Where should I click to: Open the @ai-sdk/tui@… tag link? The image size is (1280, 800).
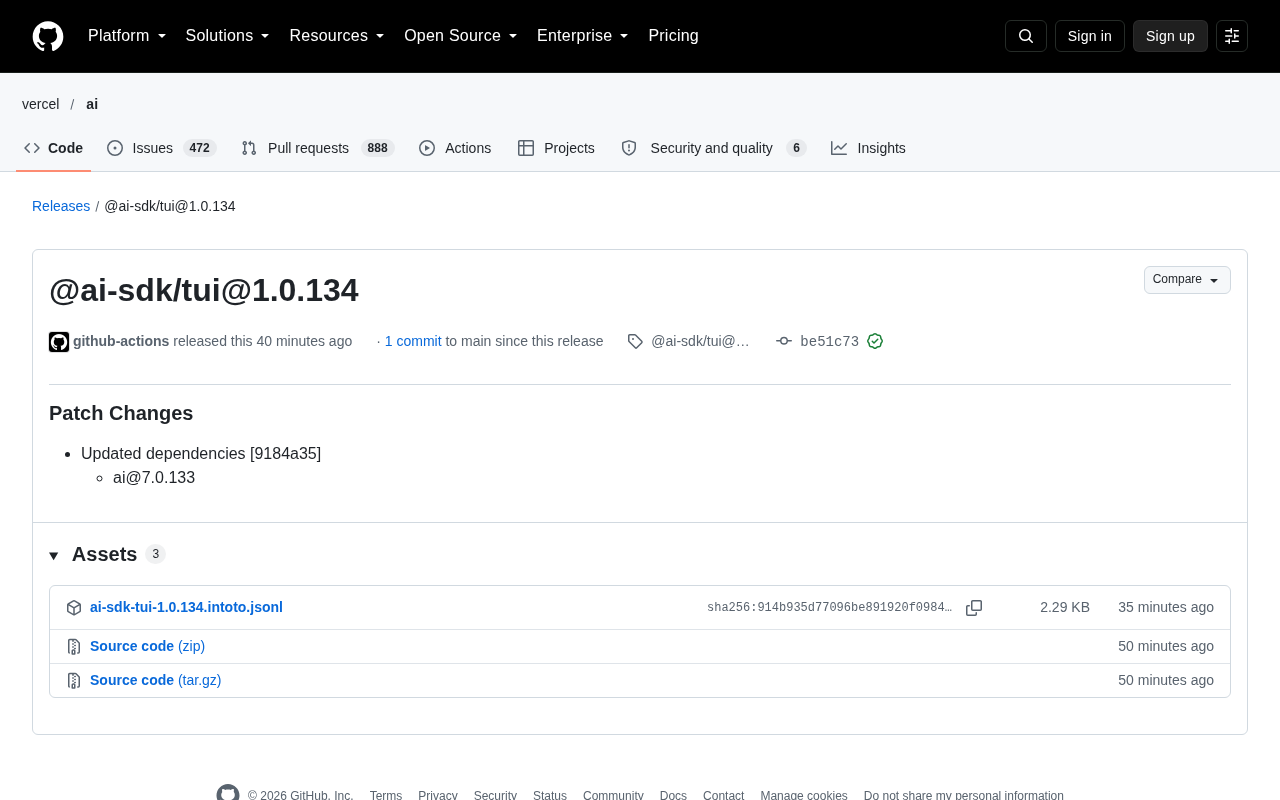[700, 341]
